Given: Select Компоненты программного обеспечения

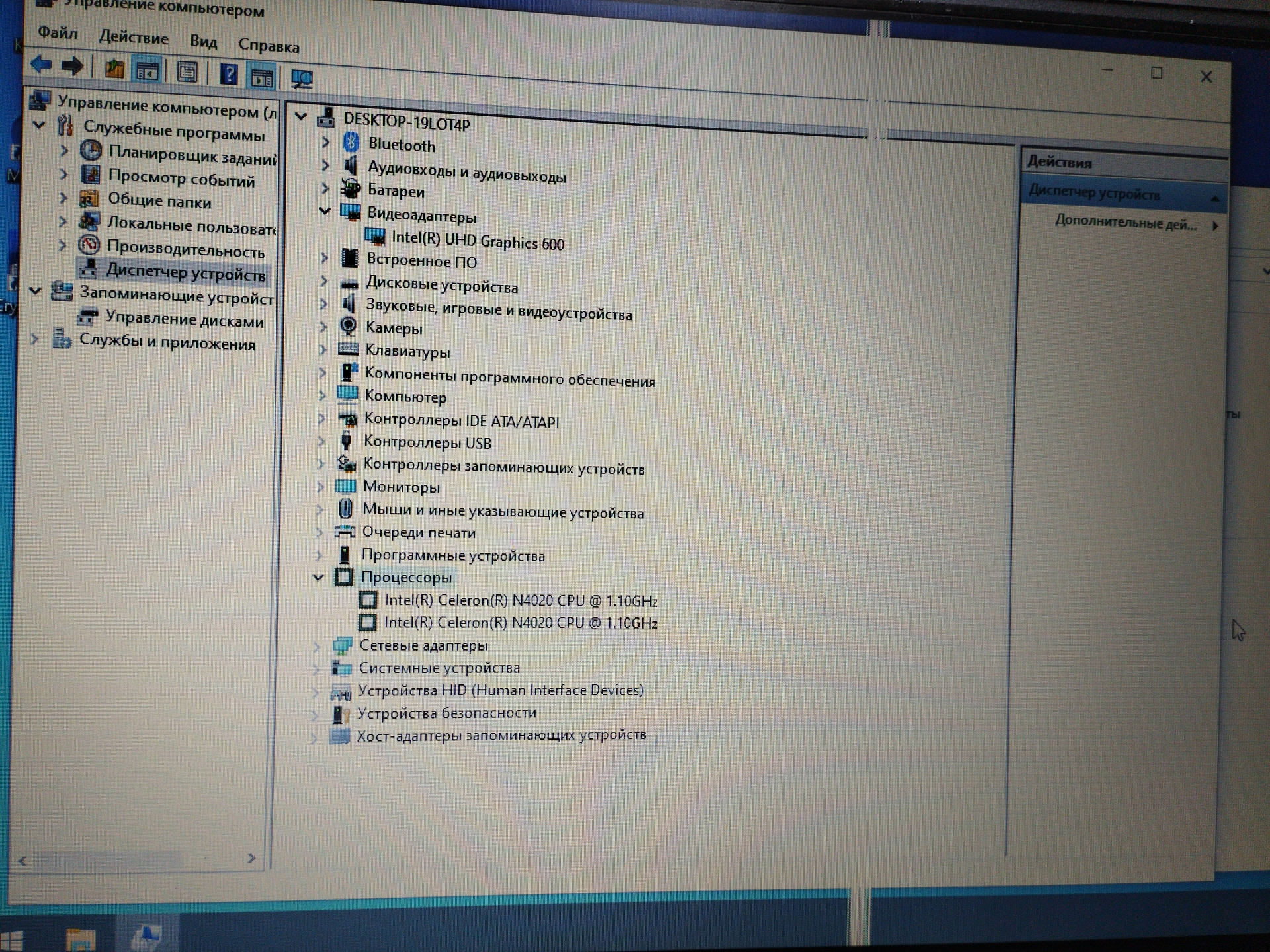Looking at the screenshot, I should point(510,377).
